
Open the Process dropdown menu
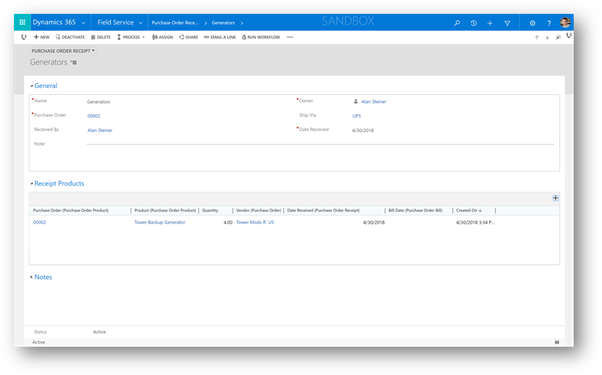point(131,37)
